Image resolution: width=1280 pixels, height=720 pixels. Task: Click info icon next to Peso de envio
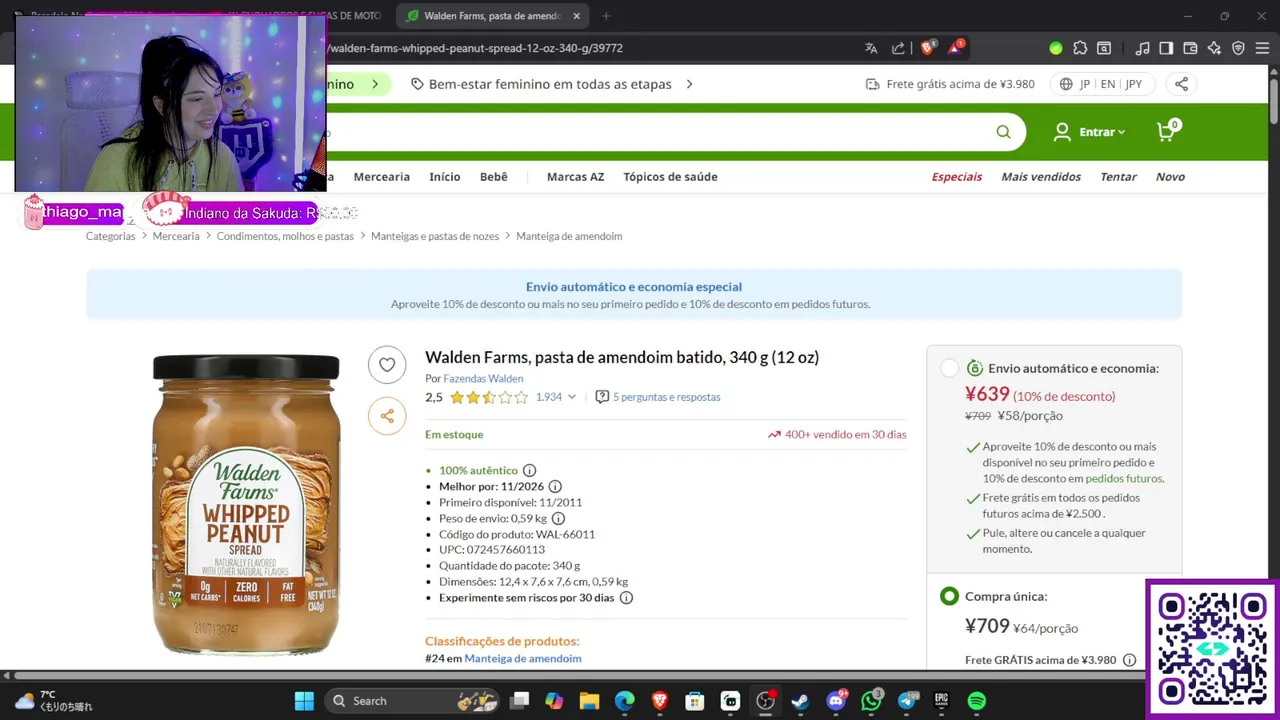(x=558, y=519)
